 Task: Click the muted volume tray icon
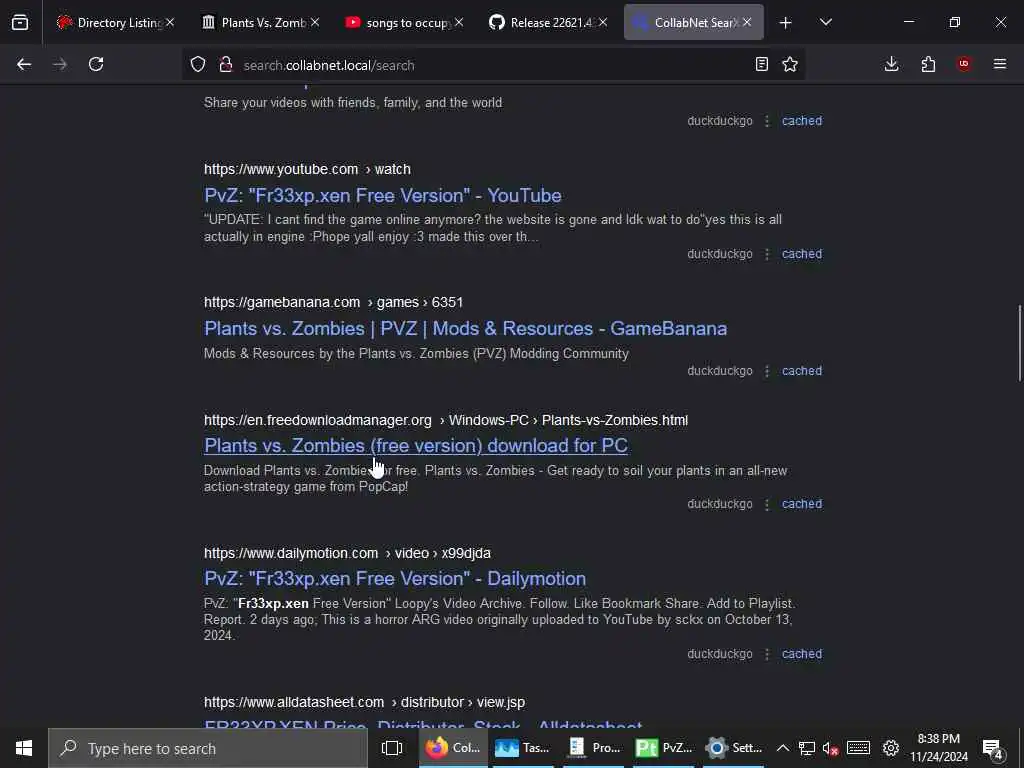[x=830, y=748]
